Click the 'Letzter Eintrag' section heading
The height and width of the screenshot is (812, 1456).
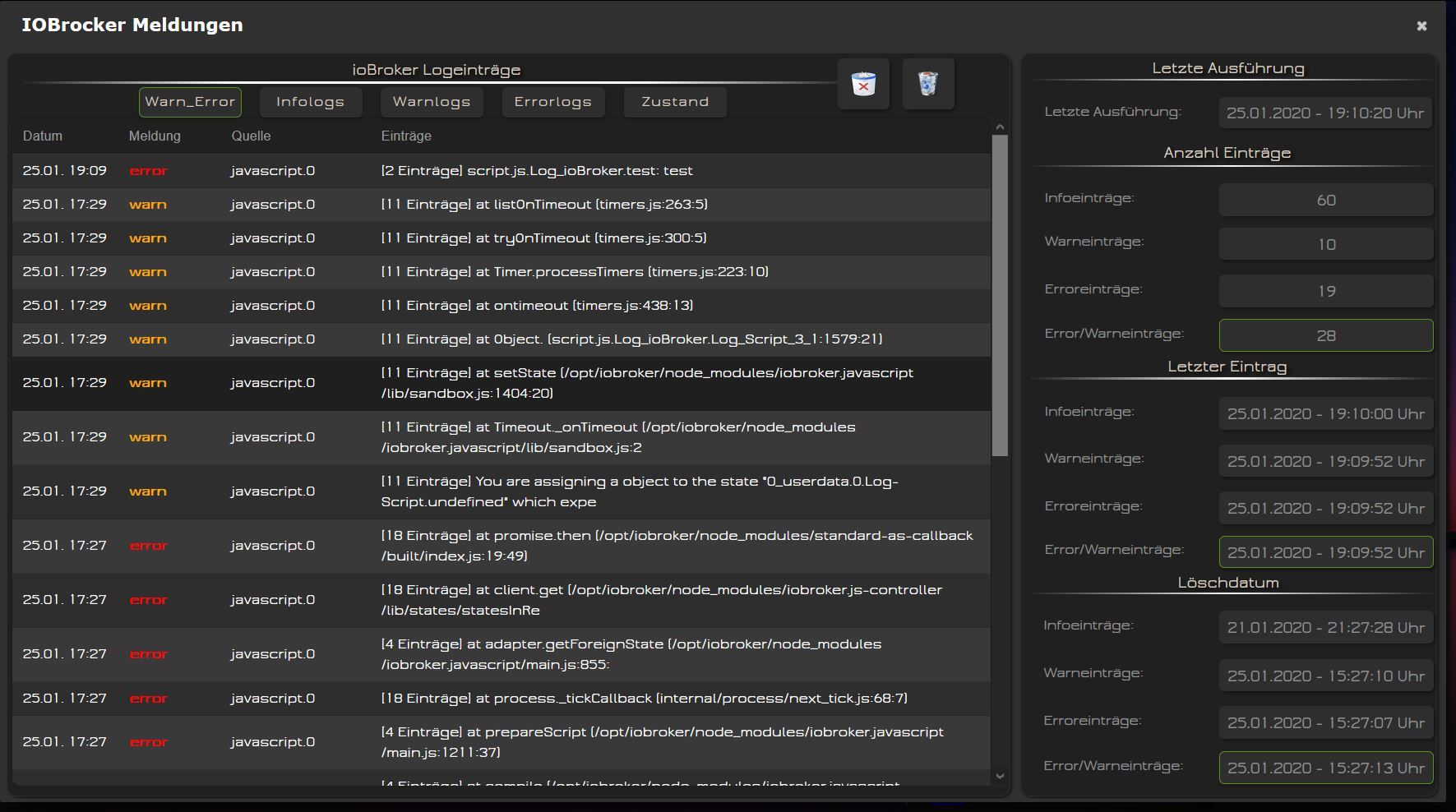click(x=1227, y=367)
